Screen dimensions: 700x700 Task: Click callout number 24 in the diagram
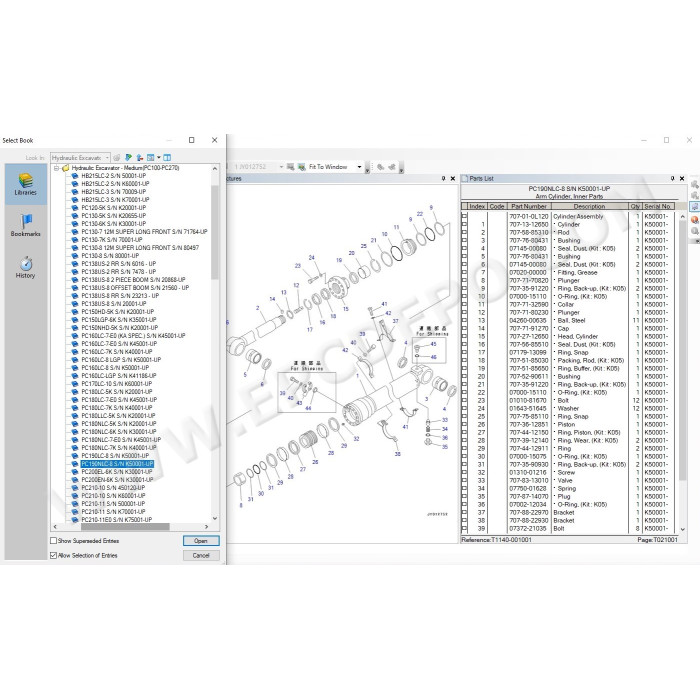[x=312, y=258]
